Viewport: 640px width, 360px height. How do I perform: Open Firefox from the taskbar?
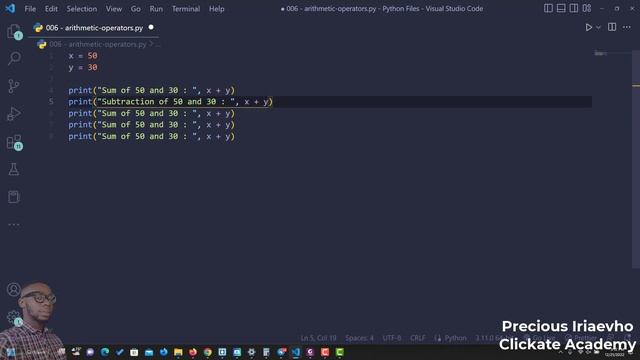193,352
